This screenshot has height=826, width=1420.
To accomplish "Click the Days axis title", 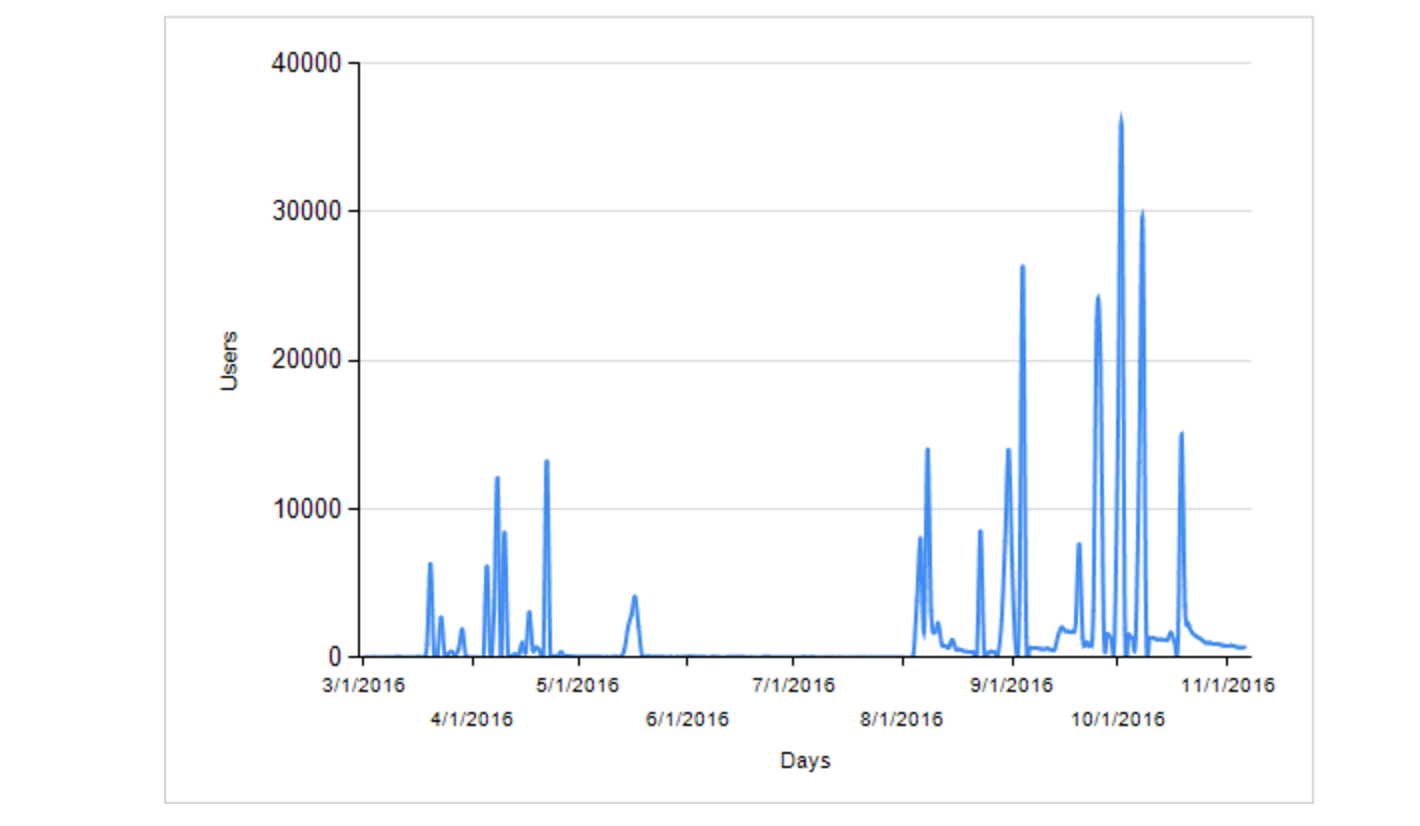I will pos(805,761).
